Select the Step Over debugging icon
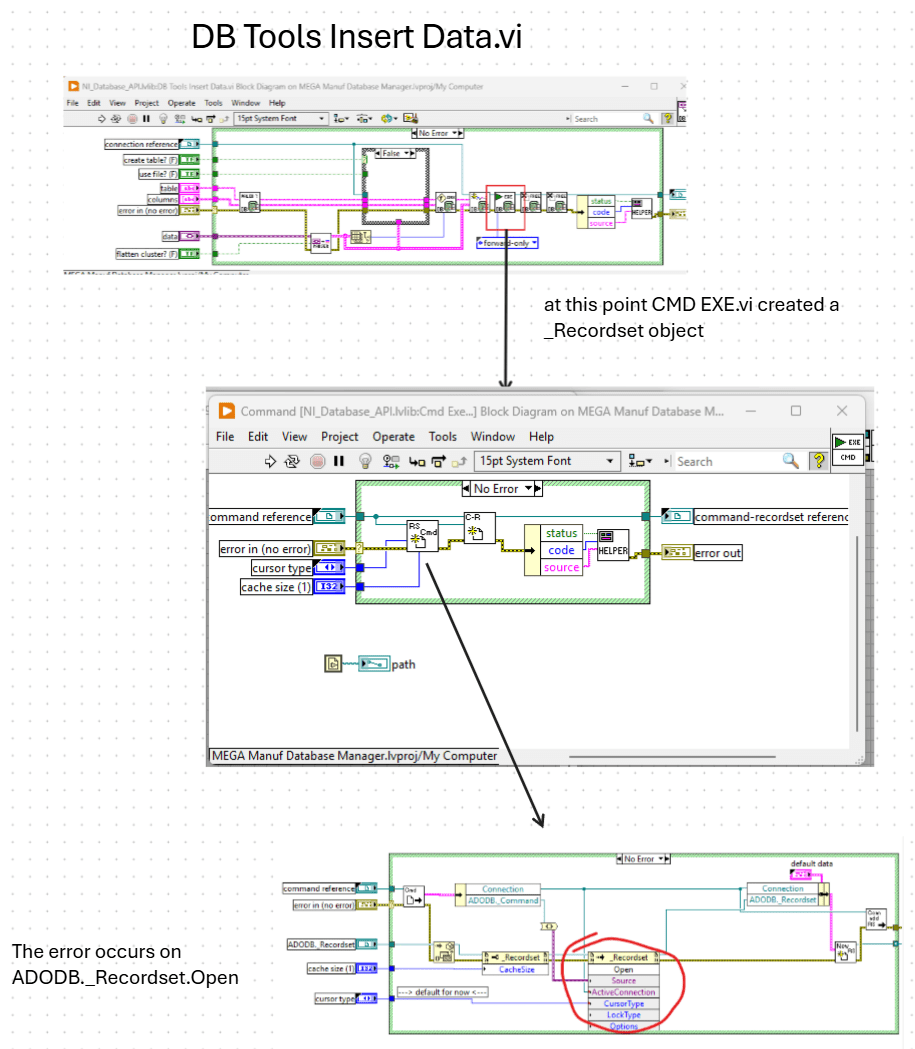The height and width of the screenshot is (1049, 915). click(437, 461)
